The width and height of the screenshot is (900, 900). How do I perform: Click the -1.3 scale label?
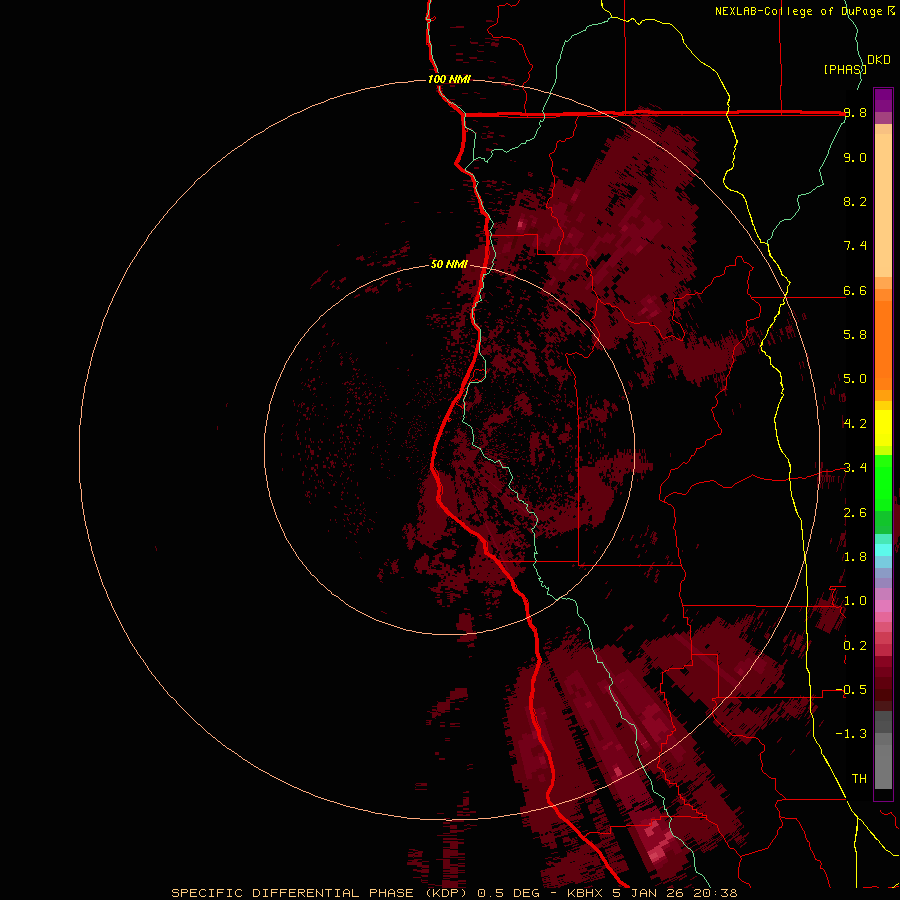point(851,734)
